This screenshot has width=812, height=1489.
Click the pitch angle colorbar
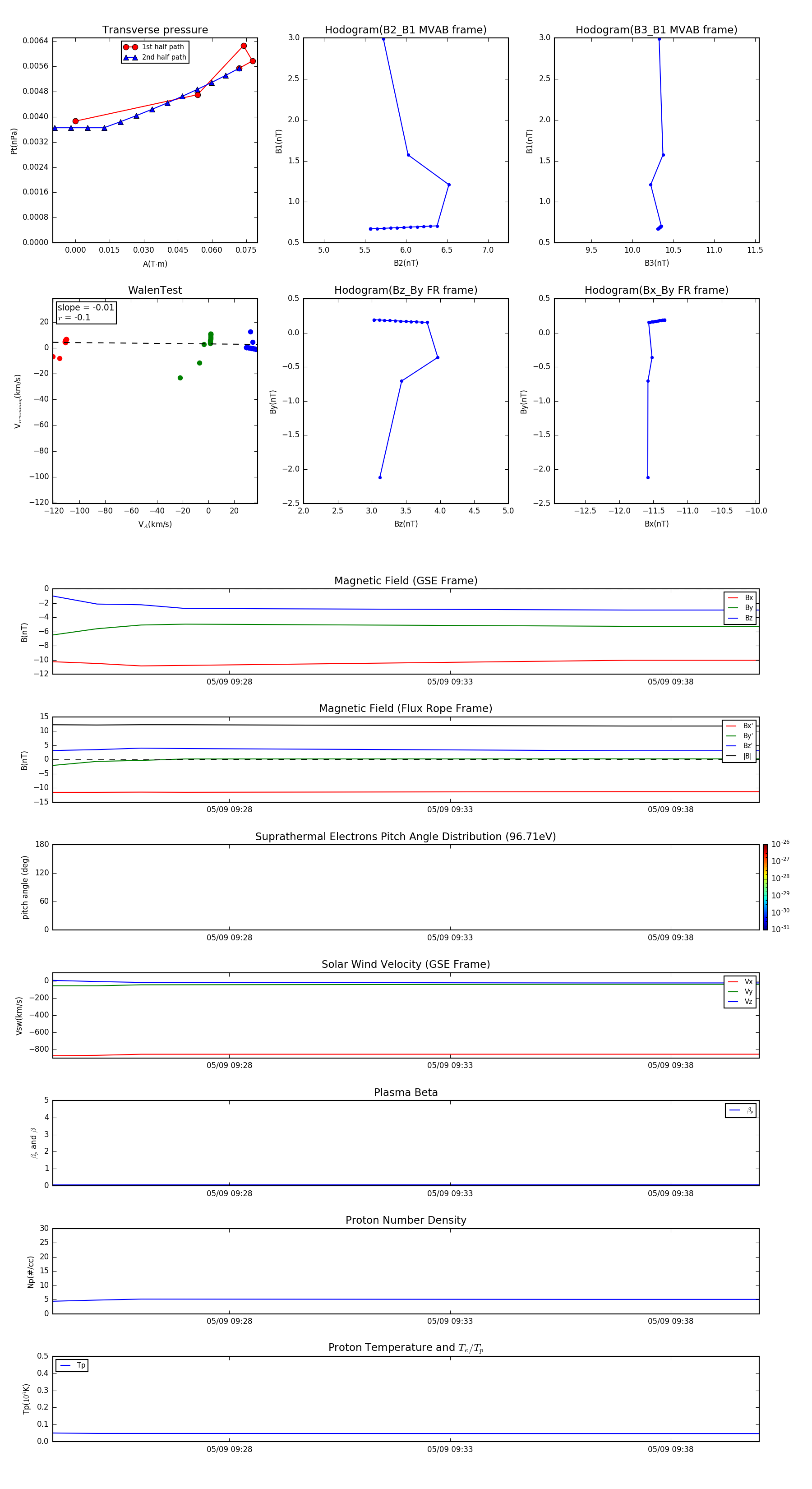[x=765, y=887]
